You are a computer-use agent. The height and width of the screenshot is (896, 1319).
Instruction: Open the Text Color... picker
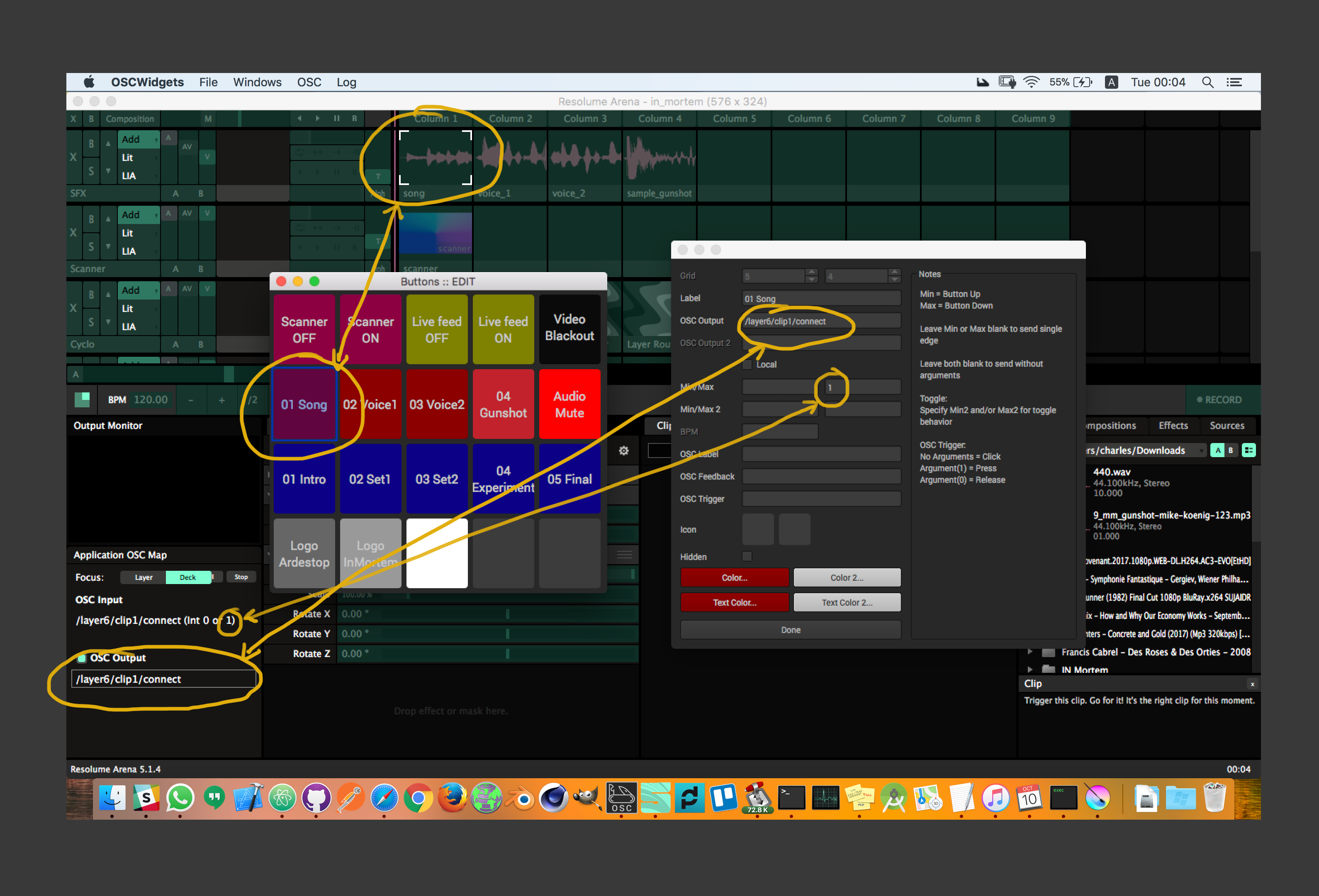(x=735, y=602)
